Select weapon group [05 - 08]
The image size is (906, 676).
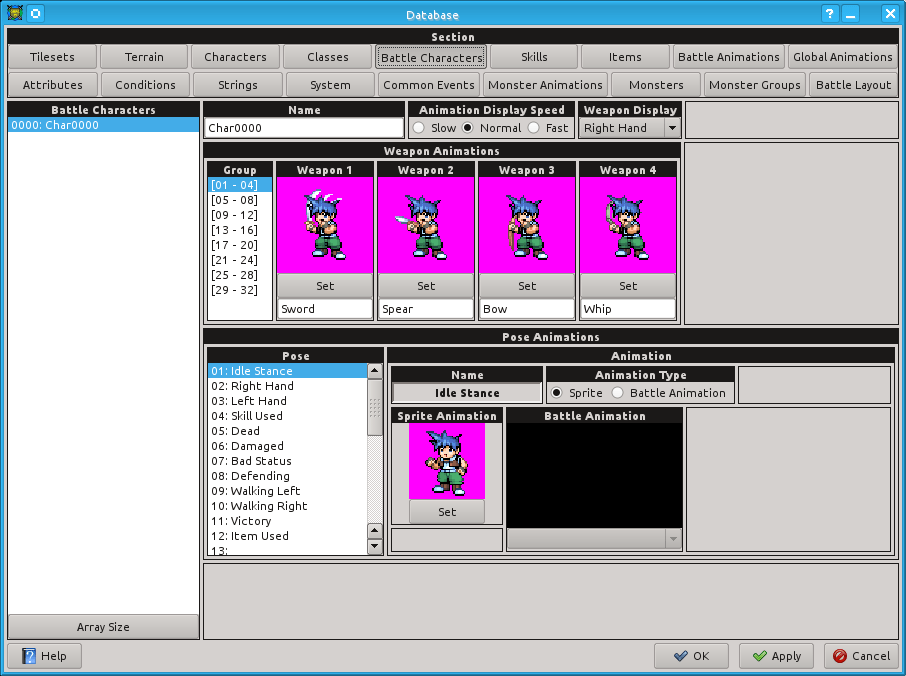pos(239,199)
